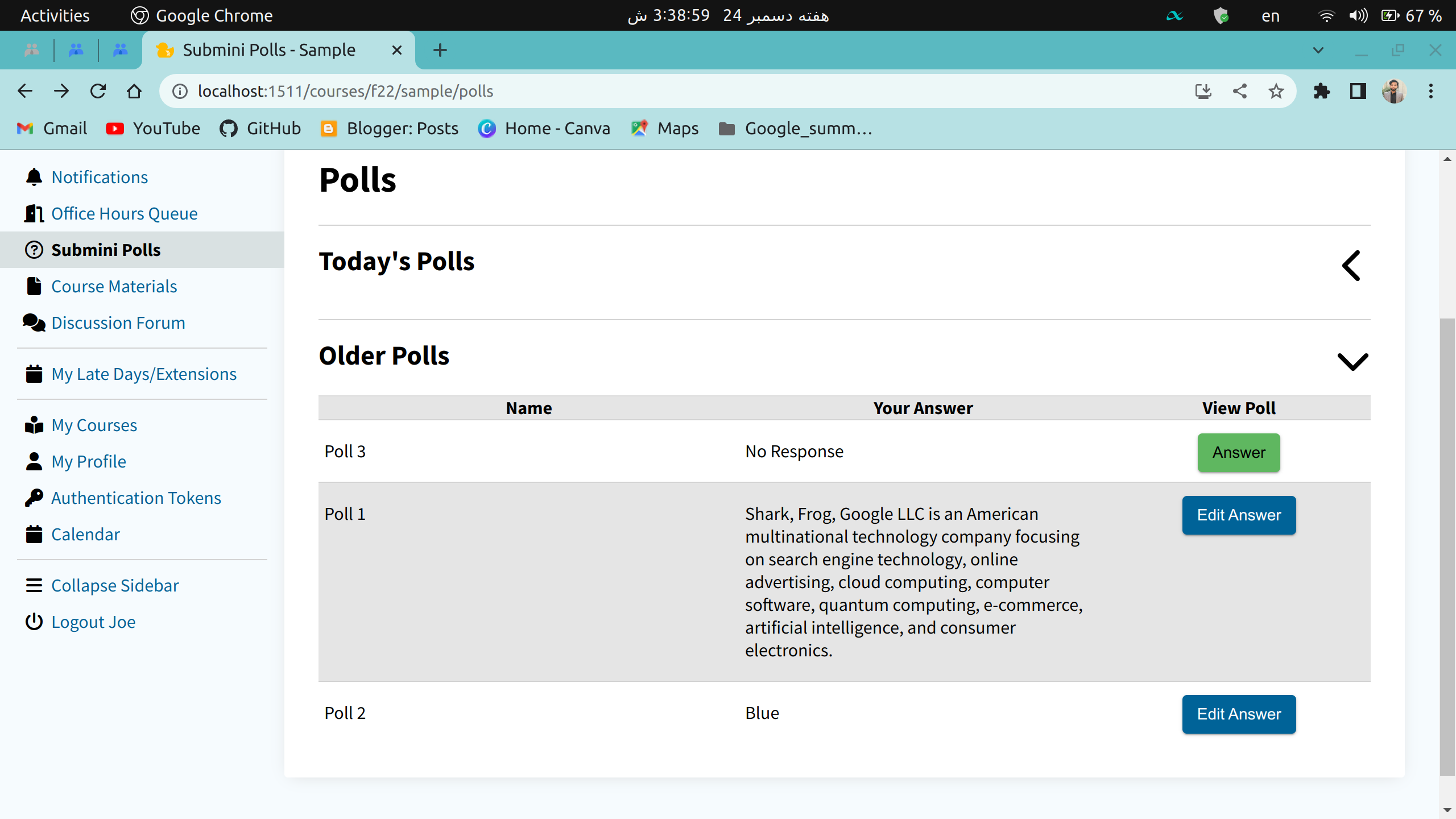
Task: Open the Authentication Tokens key icon
Action: 34,497
